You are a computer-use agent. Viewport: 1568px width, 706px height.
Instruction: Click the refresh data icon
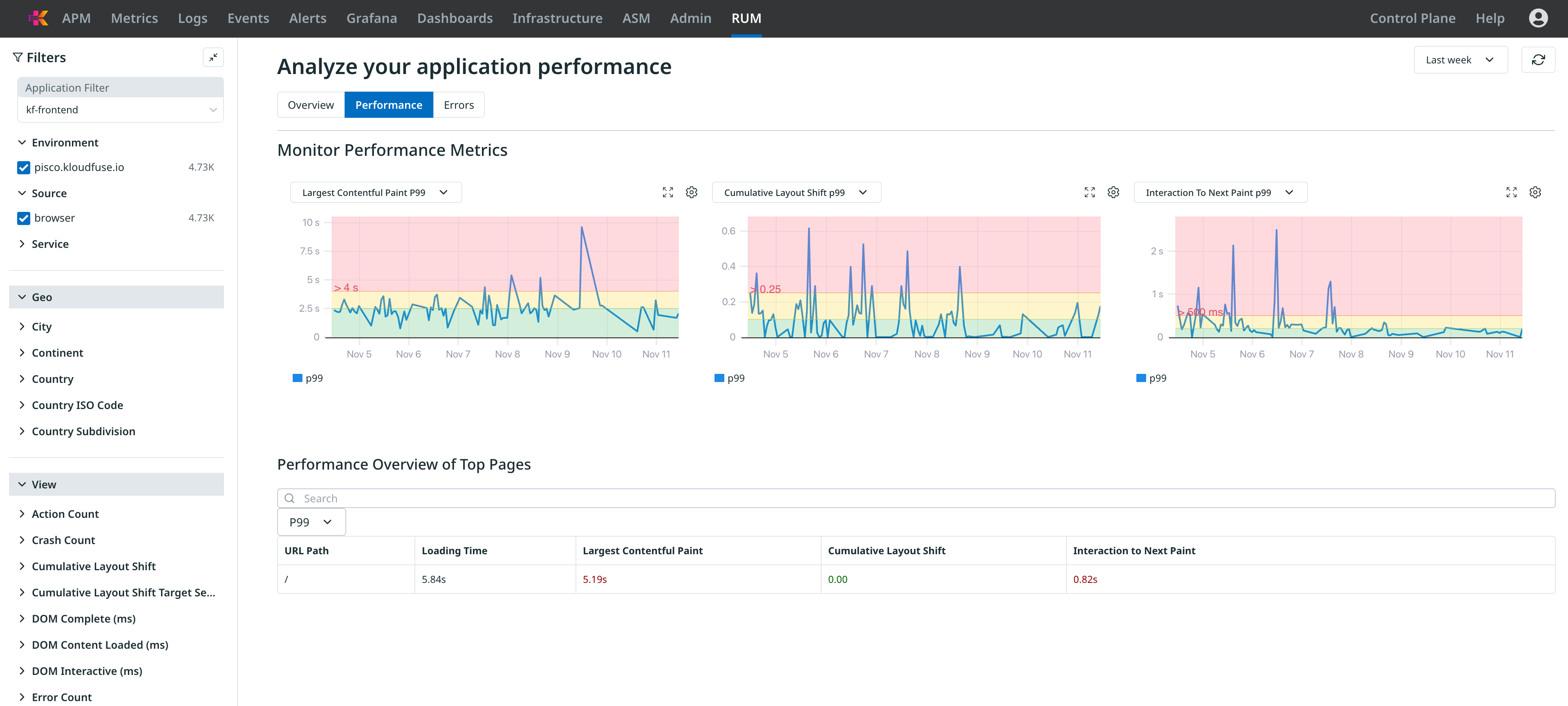(x=1538, y=60)
